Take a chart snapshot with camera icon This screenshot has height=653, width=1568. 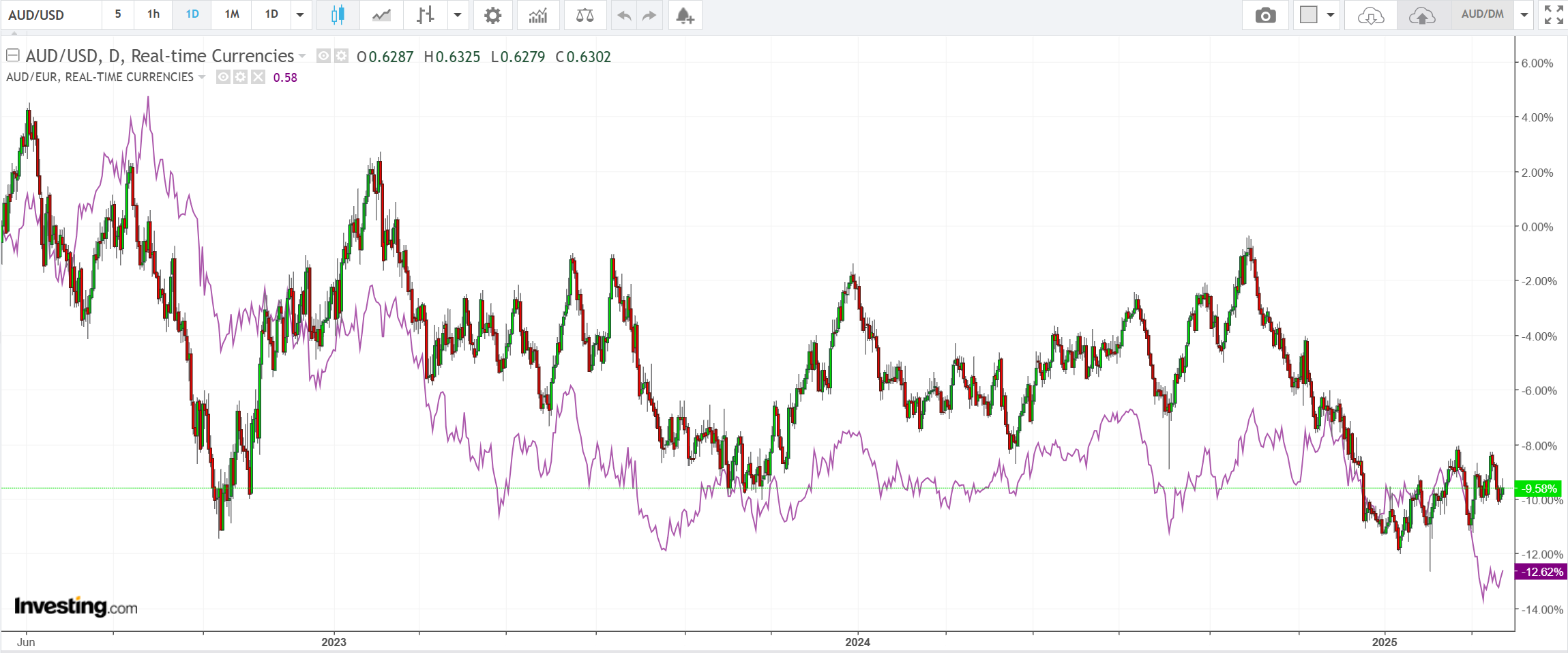point(1265,15)
